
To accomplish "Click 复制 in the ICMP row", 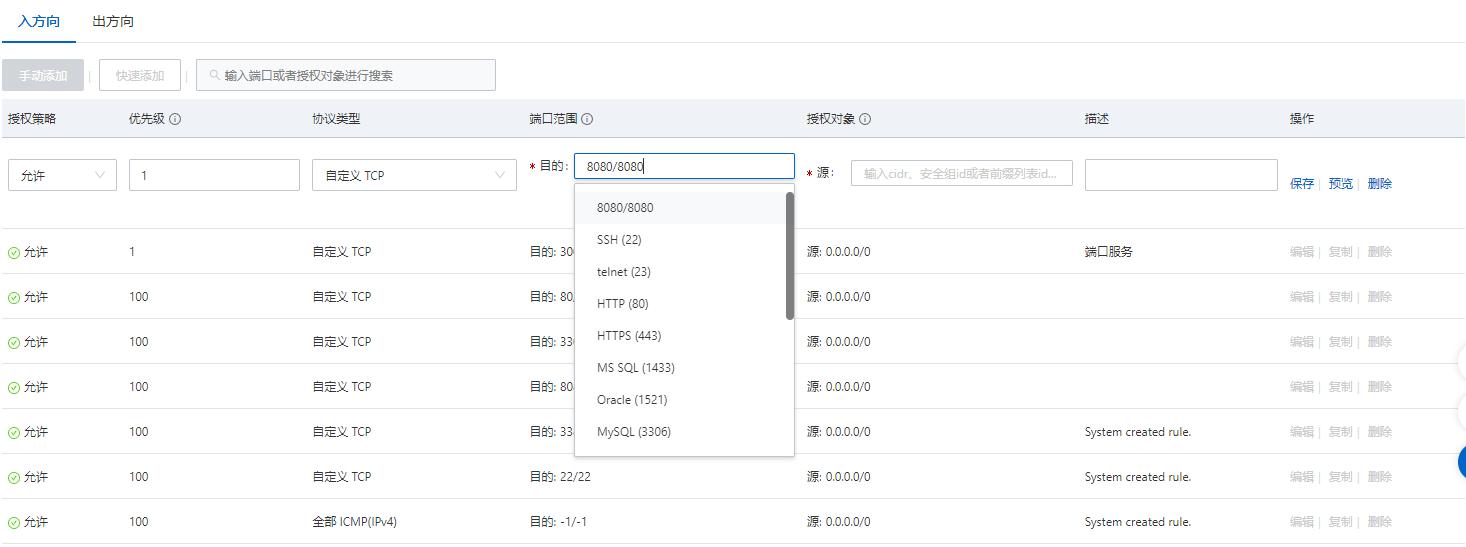I will click(x=1340, y=522).
